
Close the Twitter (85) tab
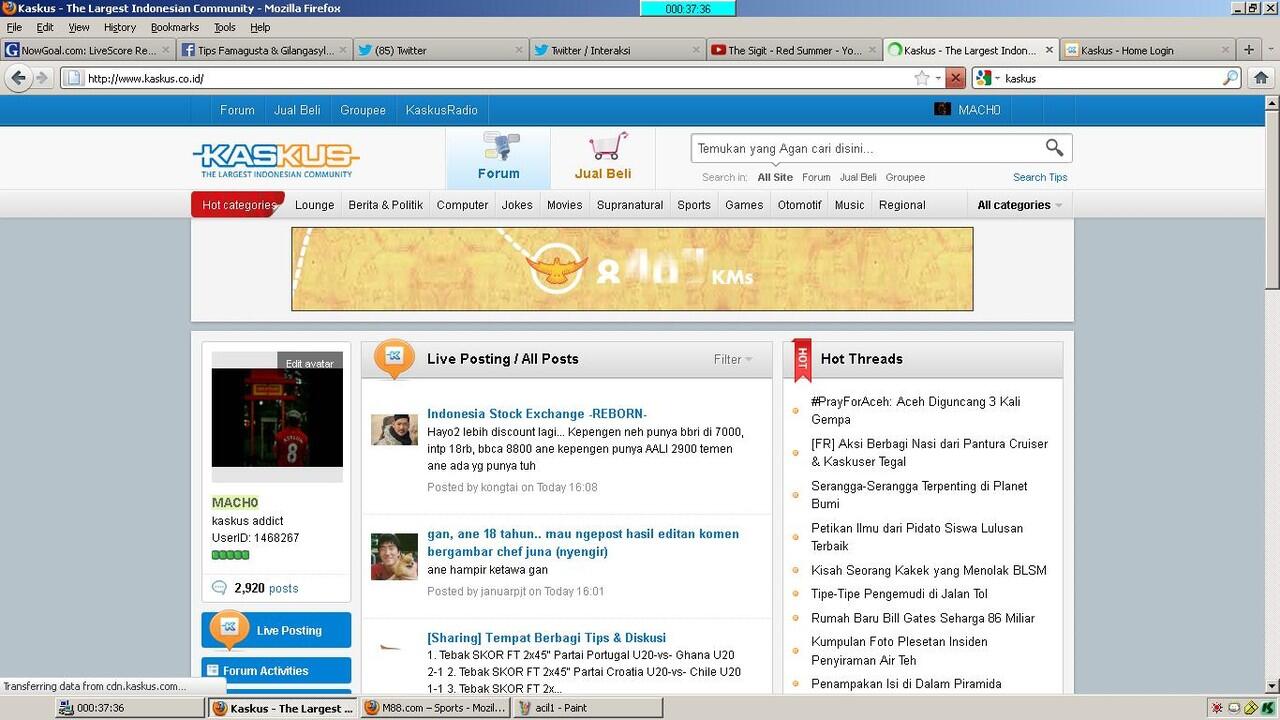pos(519,50)
